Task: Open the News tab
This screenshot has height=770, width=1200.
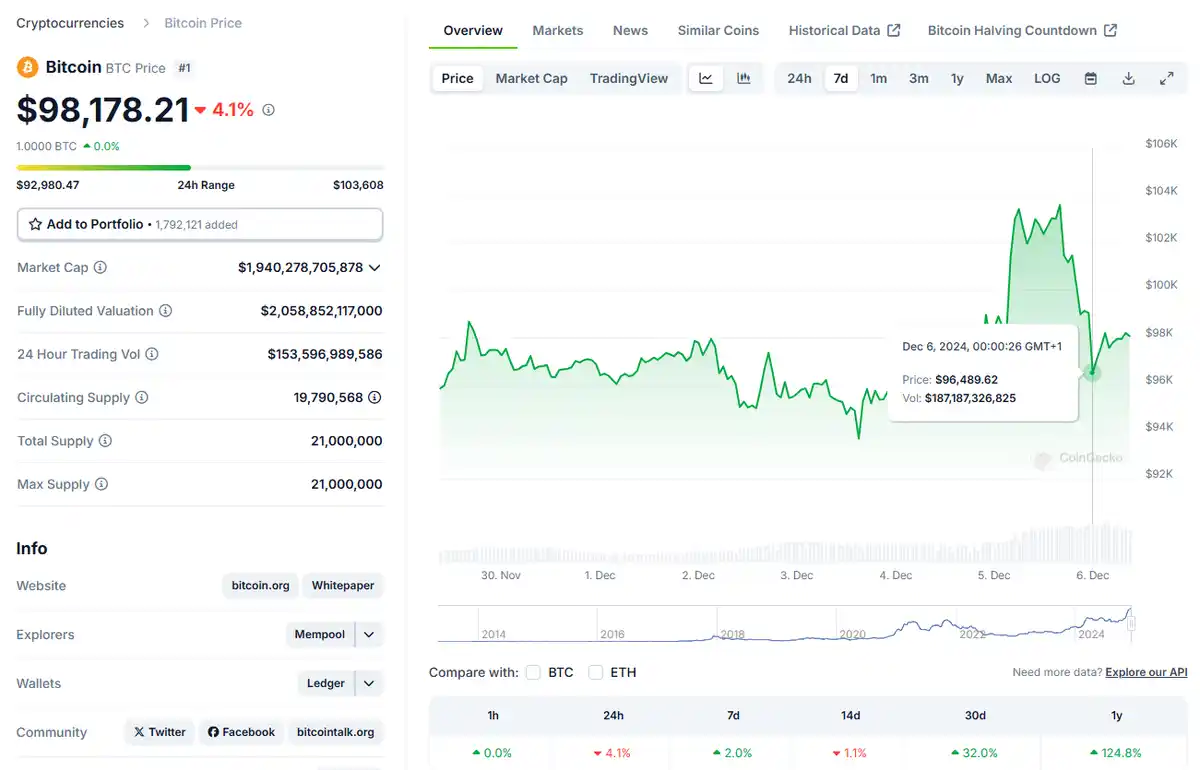Action: [x=630, y=30]
